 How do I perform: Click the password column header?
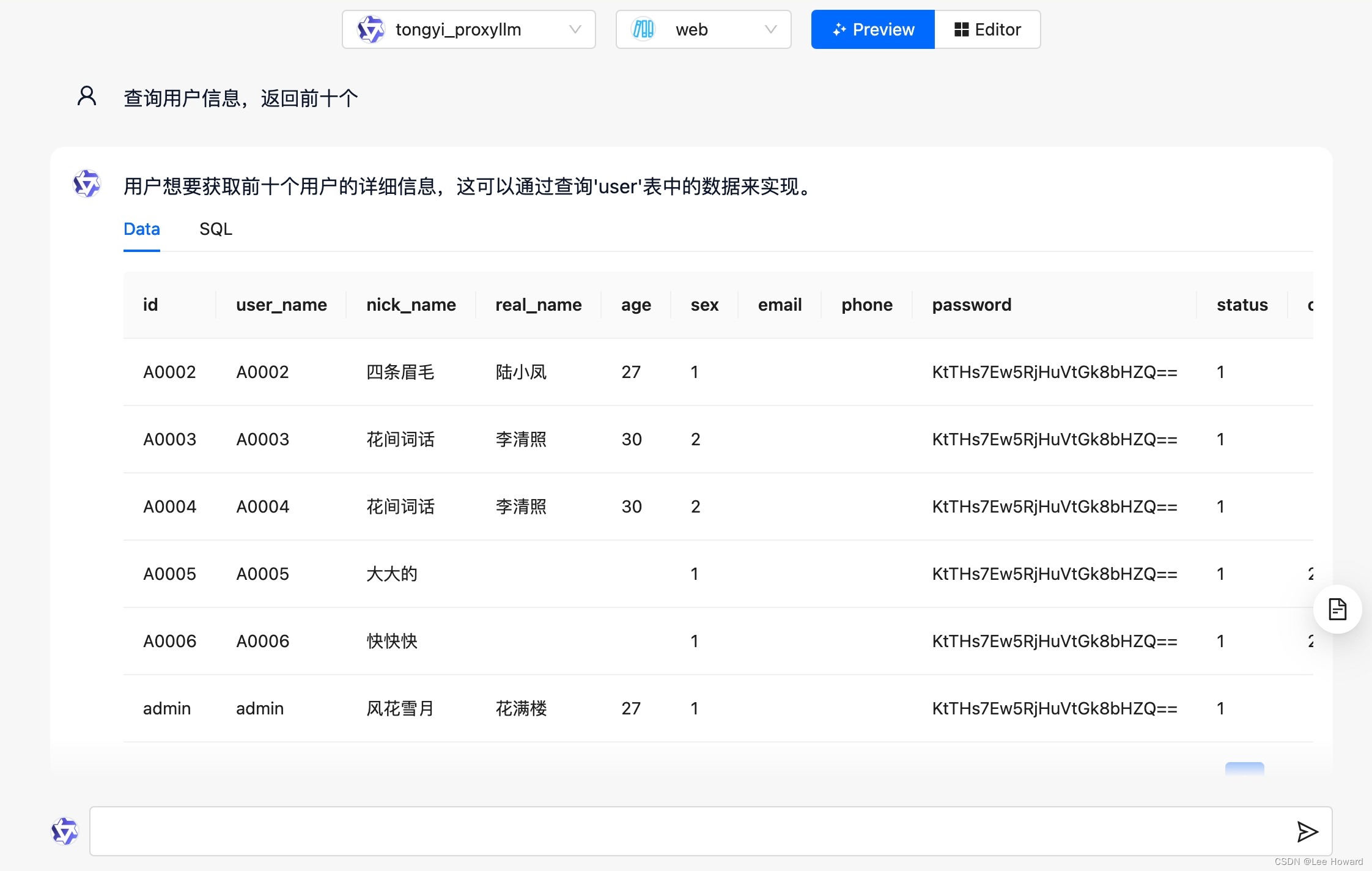[x=972, y=305]
